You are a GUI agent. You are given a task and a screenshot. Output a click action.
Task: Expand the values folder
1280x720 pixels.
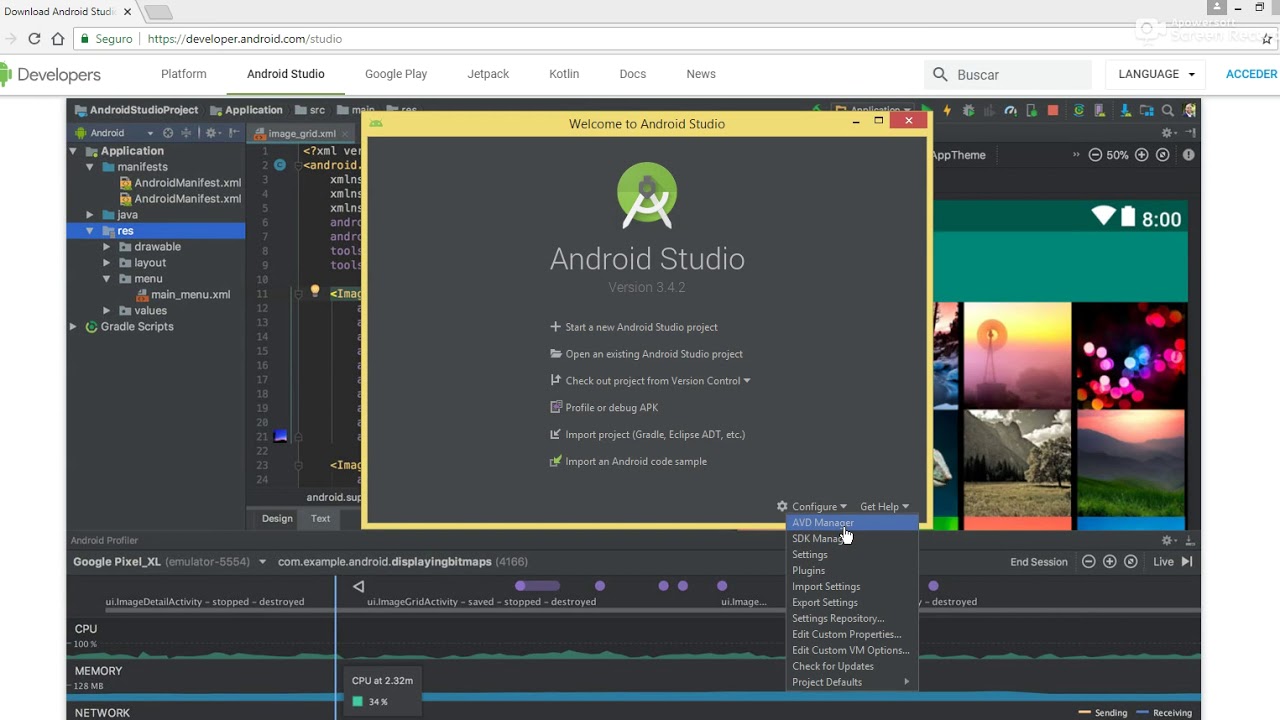click(x=107, y=311)
